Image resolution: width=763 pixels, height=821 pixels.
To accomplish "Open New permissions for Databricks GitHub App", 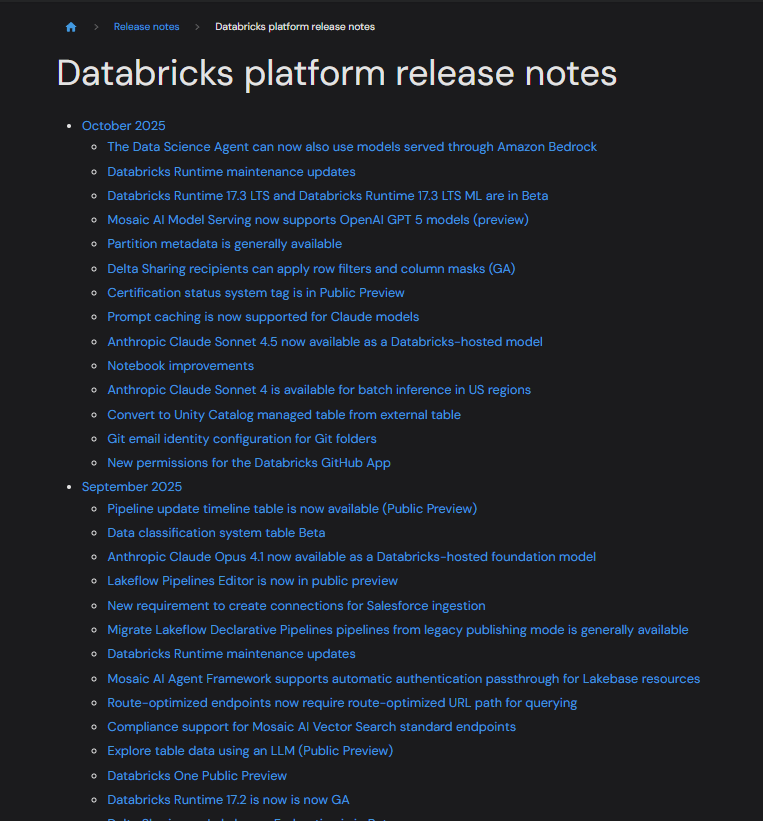I will click(248, 463).
